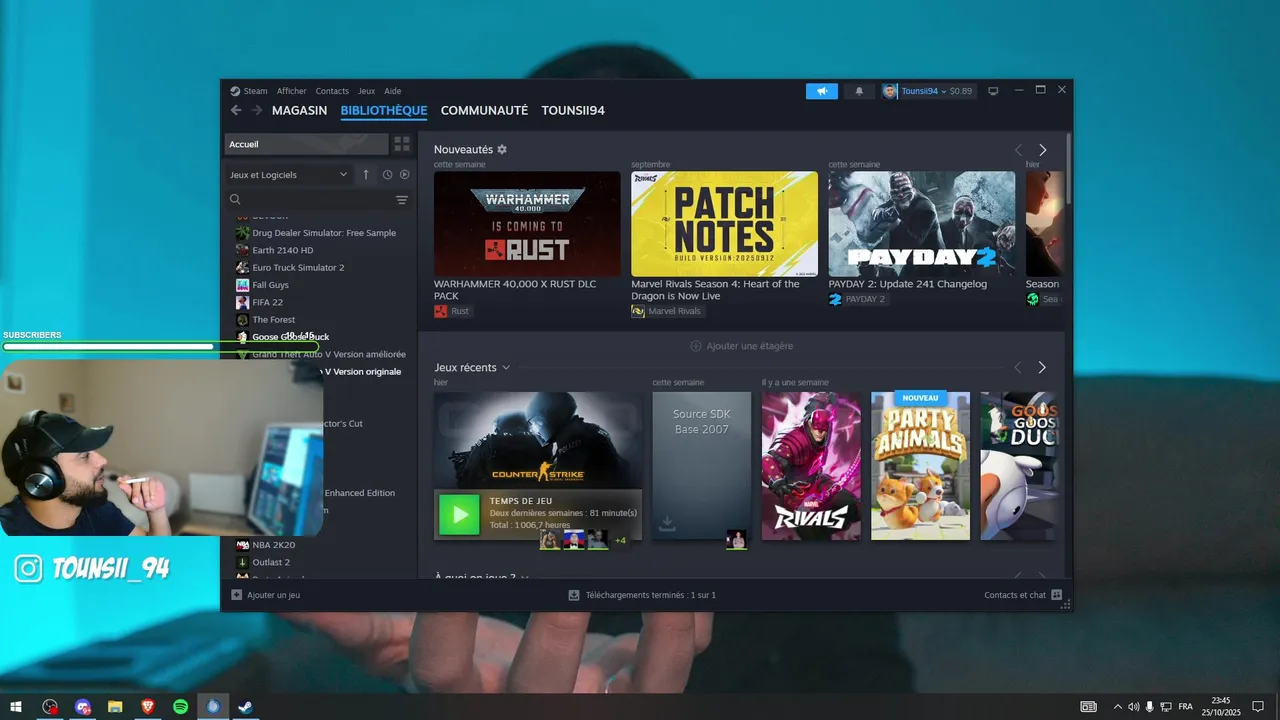Click Ajouter une étagère
1280x720 pixels.
[741, 346]
